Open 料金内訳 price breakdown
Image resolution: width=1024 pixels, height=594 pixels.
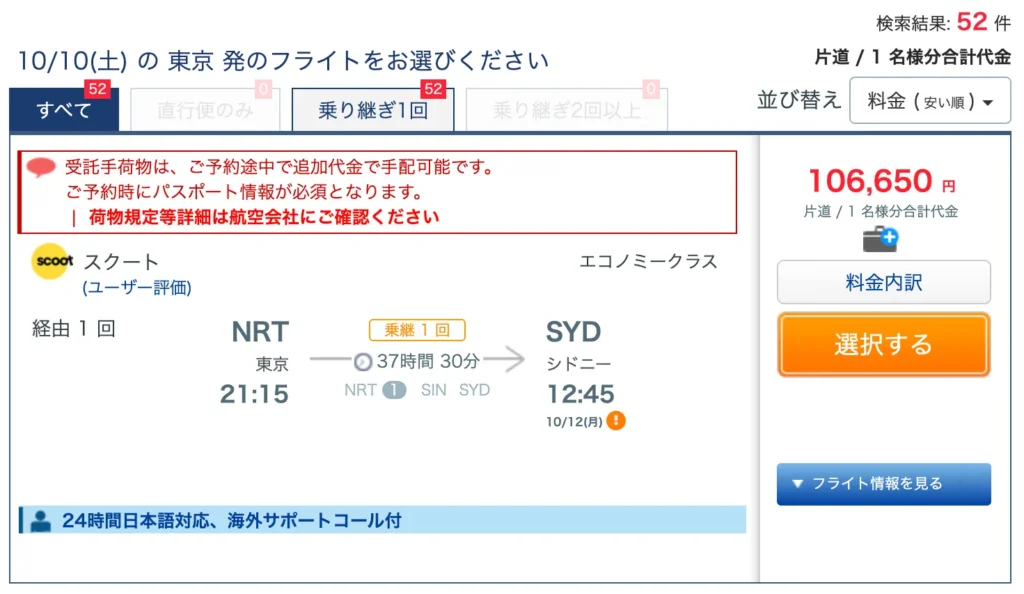point(884,283)
